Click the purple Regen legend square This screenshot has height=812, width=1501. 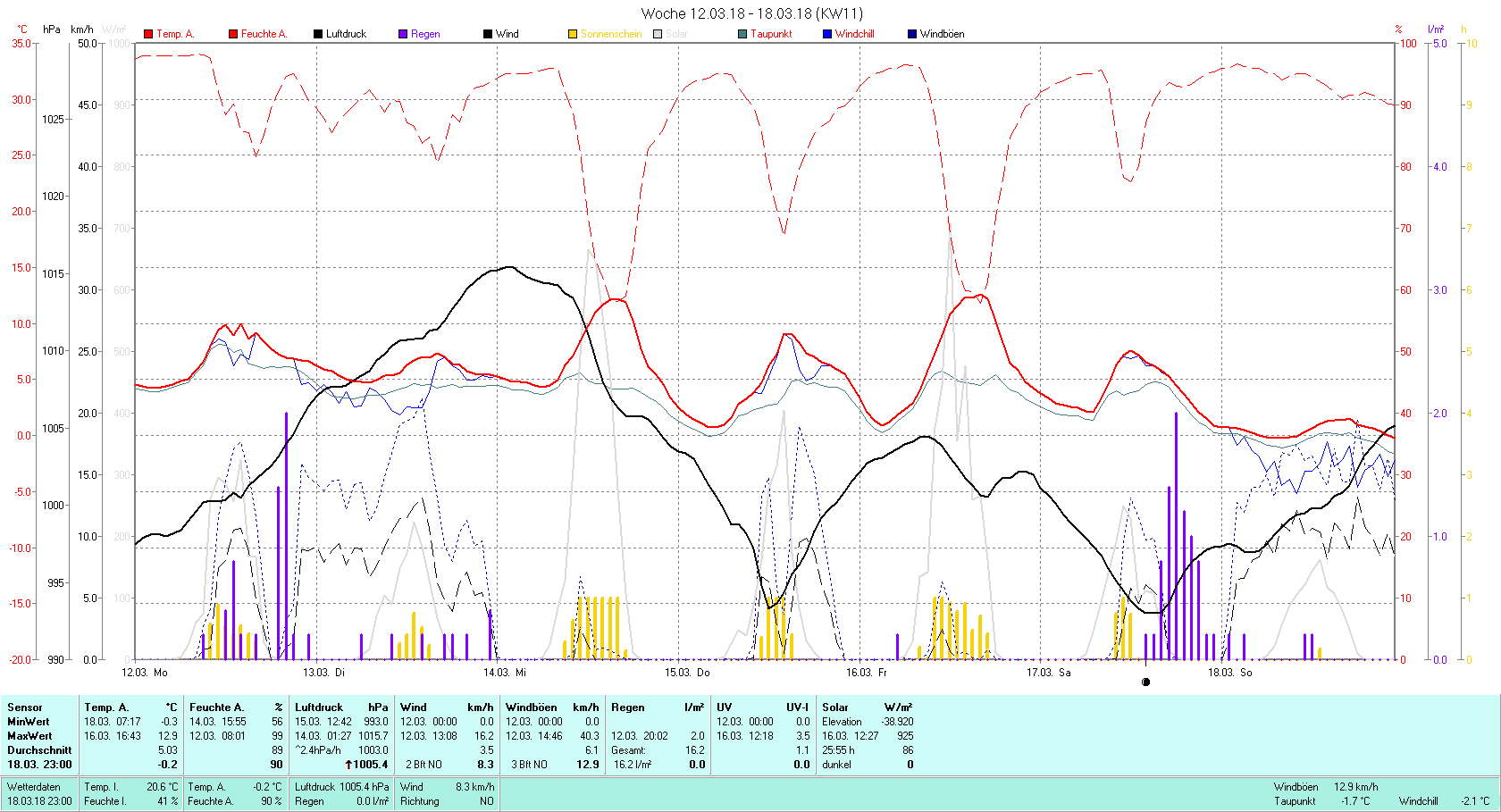pos(403,34)
